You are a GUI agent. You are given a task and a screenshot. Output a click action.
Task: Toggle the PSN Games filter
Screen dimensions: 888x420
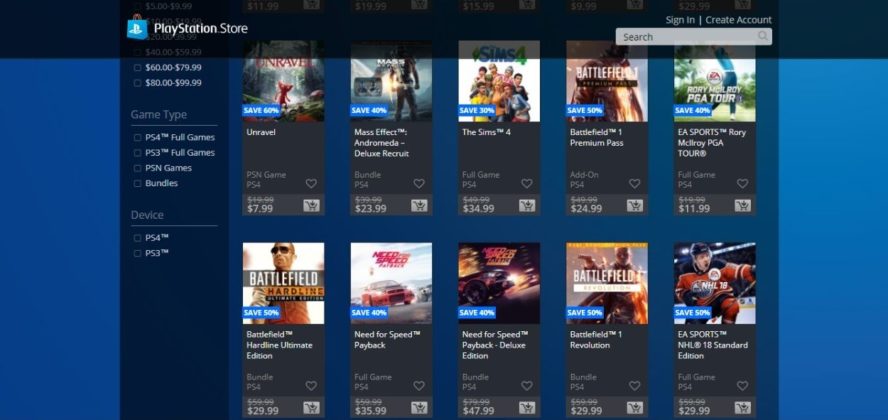[x=138, y=168]
